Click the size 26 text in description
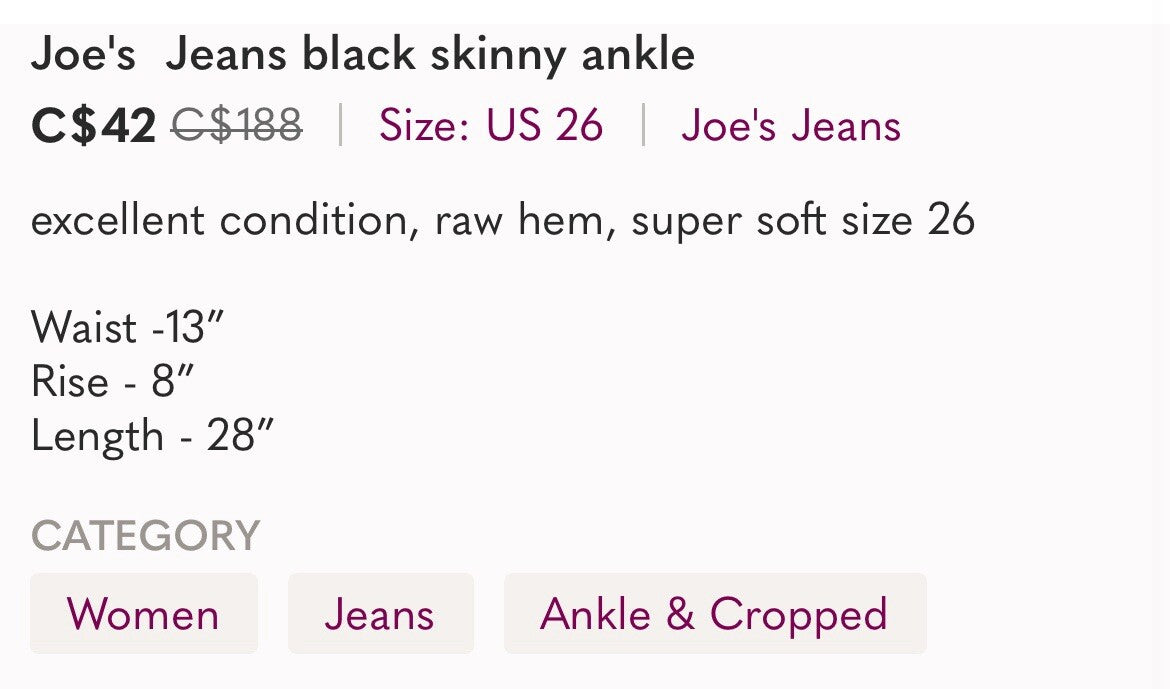Viewport: 1170px width, 689px height. pyautogui.click(x=907, y=218)
